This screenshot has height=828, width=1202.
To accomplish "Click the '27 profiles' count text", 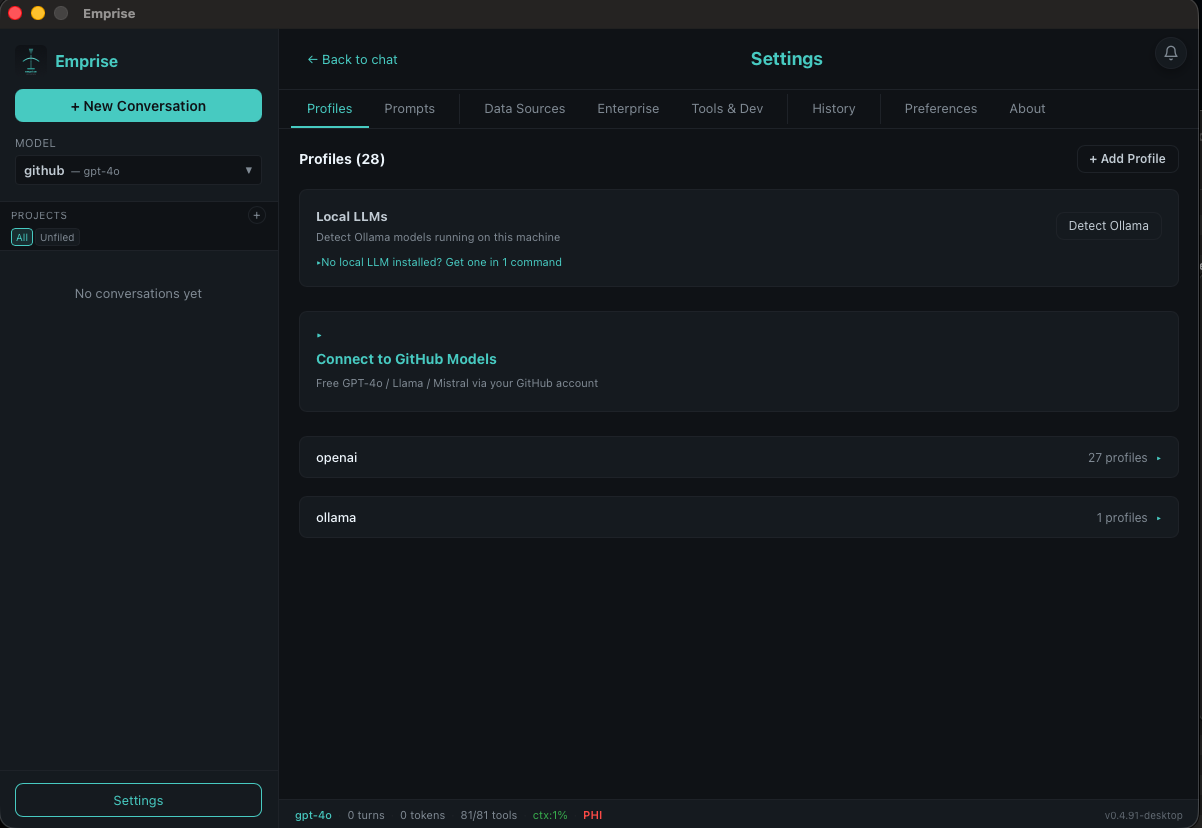I will coord(1118,457).
